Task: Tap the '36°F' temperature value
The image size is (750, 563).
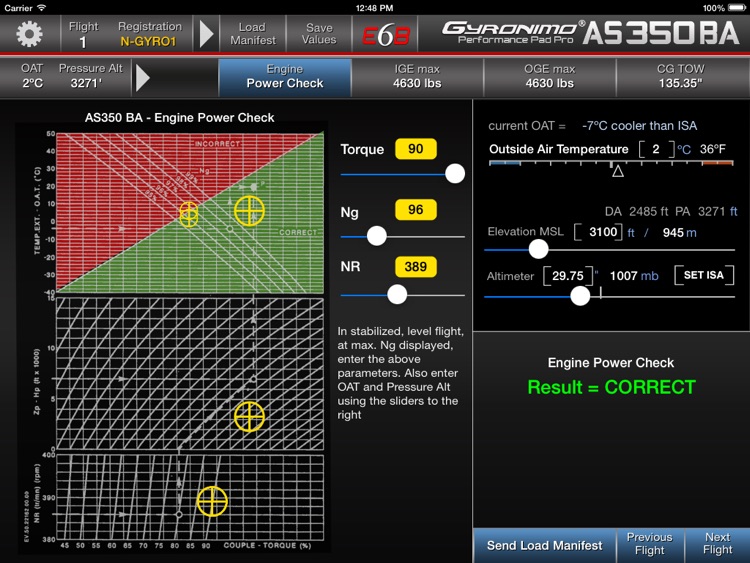Action: click(x=713, y=149)
